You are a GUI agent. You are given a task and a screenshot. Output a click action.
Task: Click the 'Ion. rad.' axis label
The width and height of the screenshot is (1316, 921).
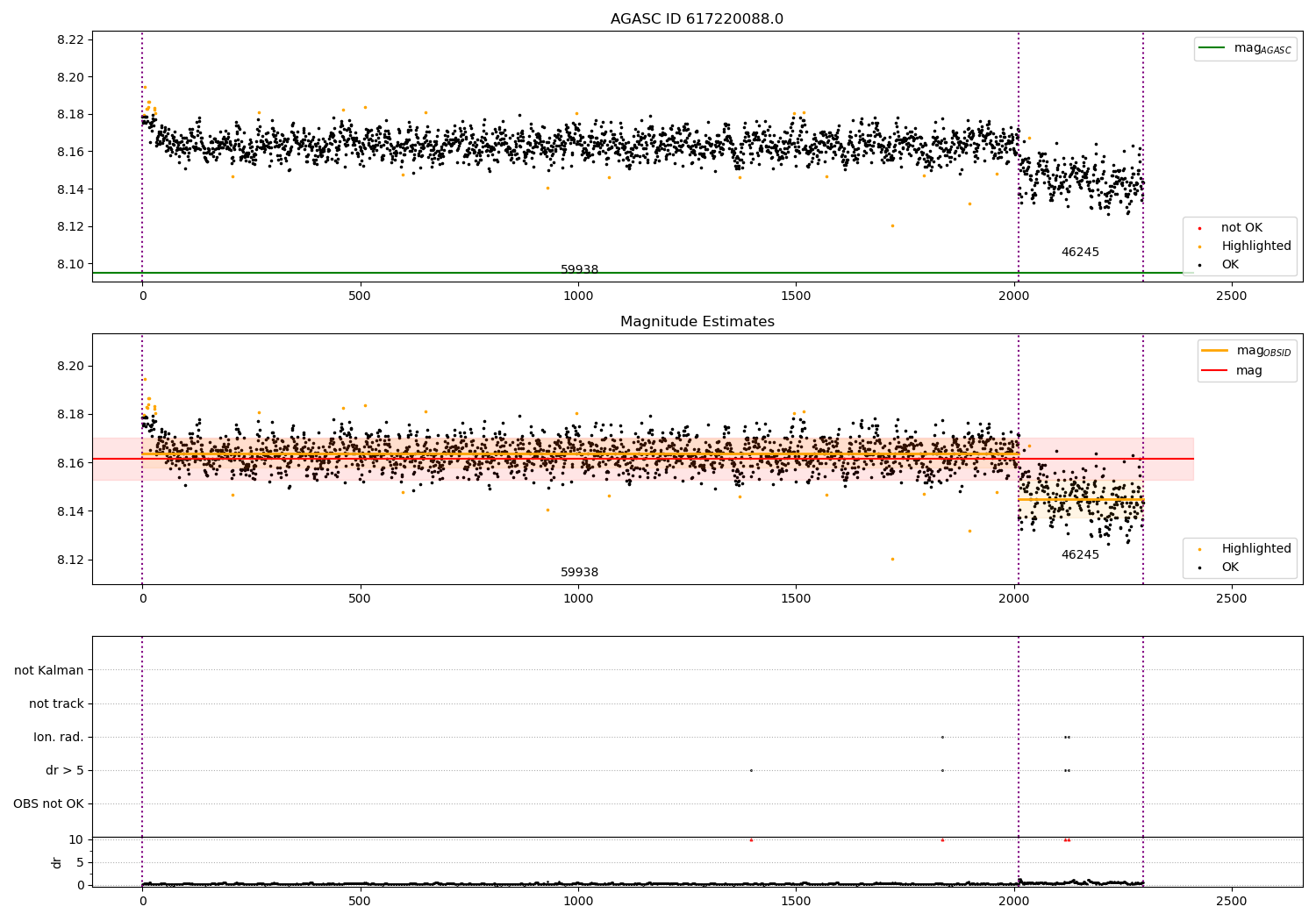[59, 737]
